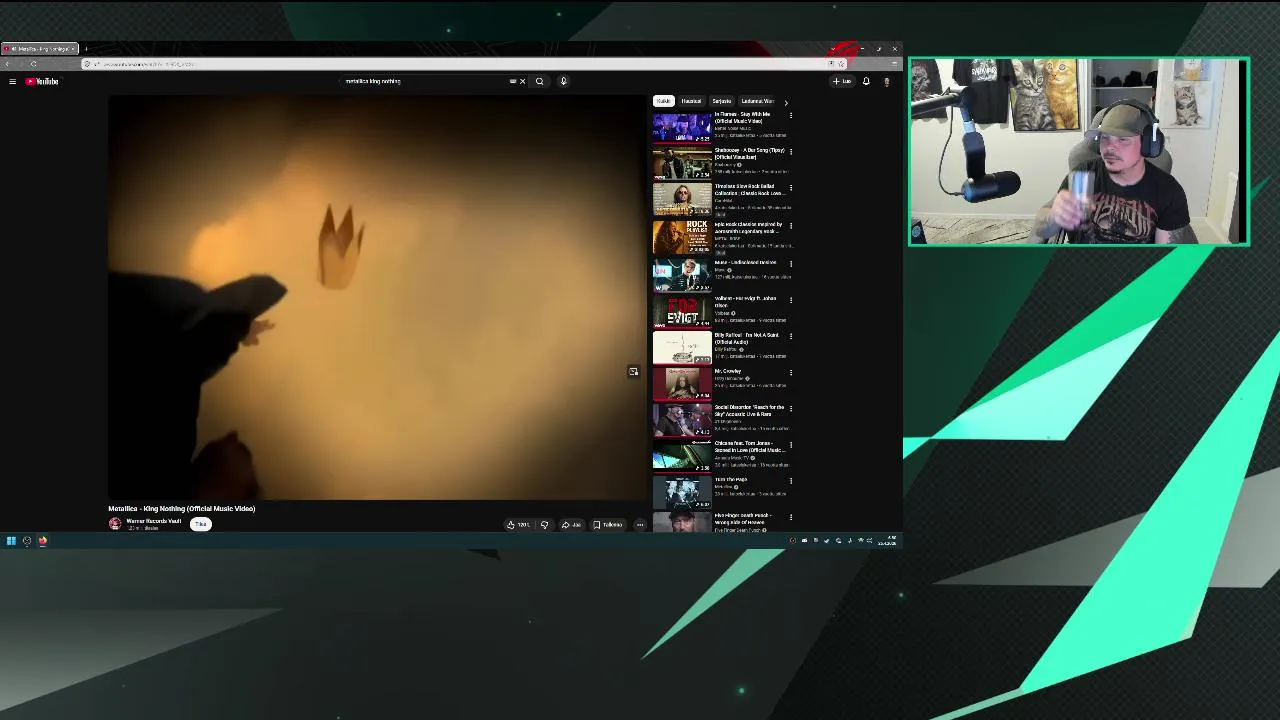This screenshot has height=720, width=1280.
Task: Open more actions three-dot button under video
Action: point(640,524)
